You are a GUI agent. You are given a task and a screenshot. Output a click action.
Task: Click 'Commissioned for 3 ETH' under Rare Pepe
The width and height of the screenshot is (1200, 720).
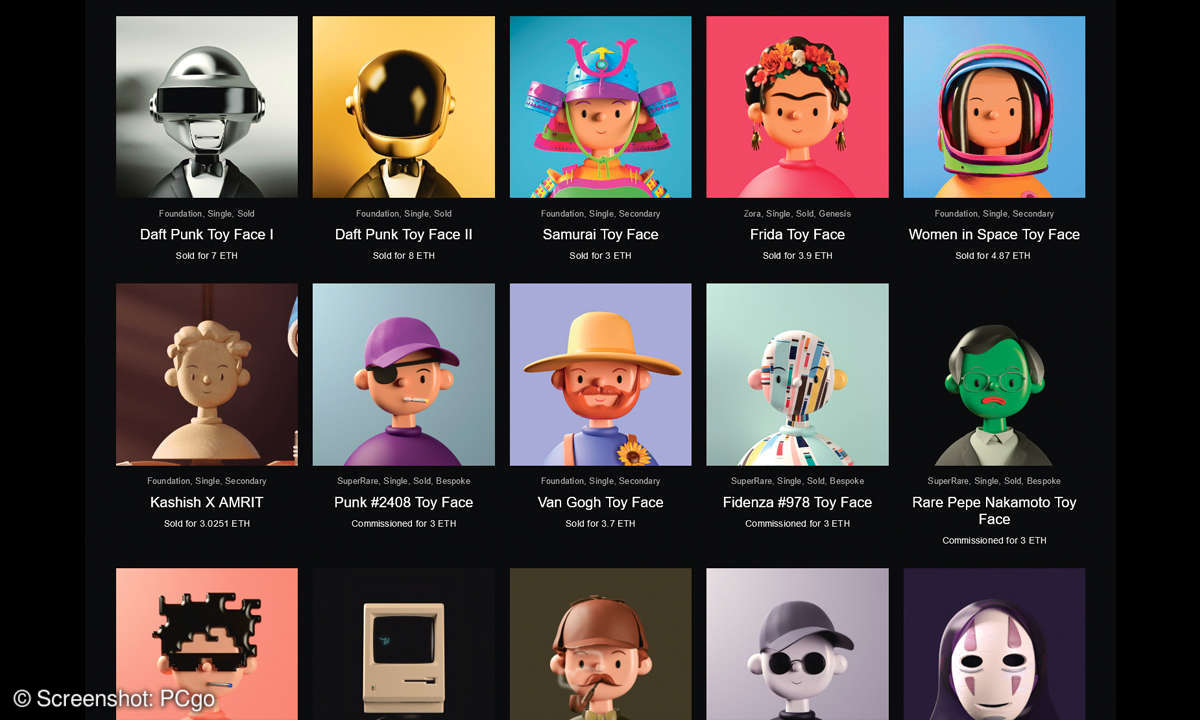click(x=994, y=541)
